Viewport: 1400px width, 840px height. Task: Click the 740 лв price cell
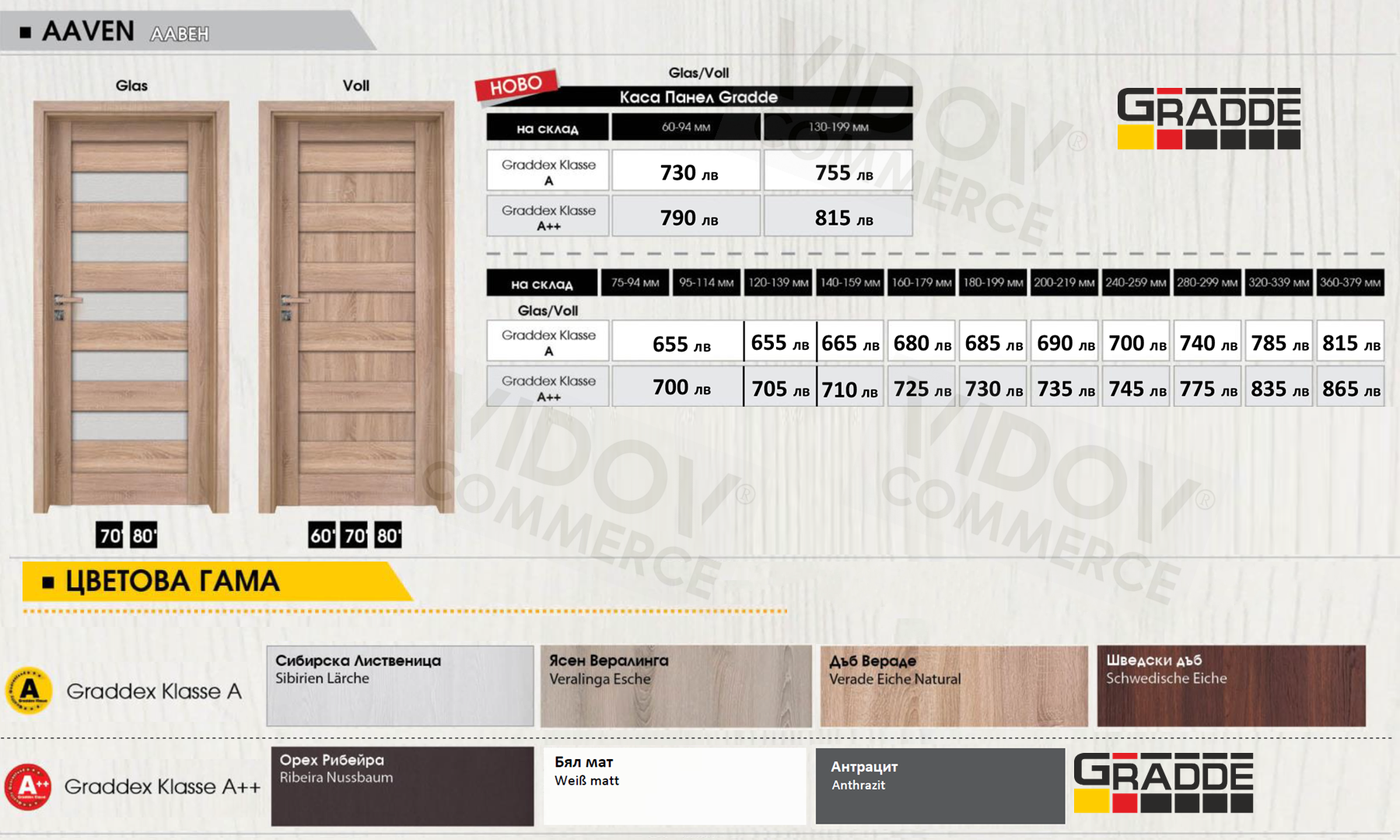click(x=1208, y=341)
